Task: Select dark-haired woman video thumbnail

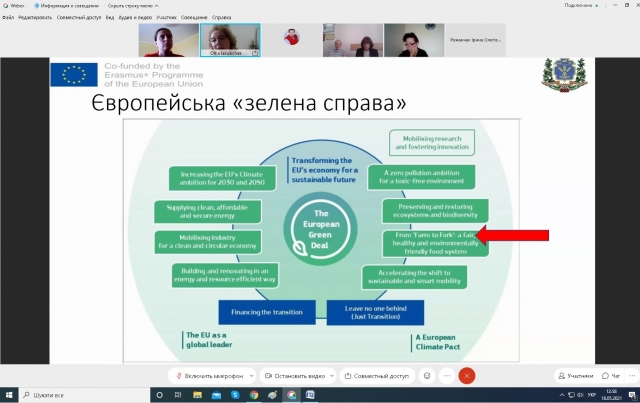Action: point(414,40)
